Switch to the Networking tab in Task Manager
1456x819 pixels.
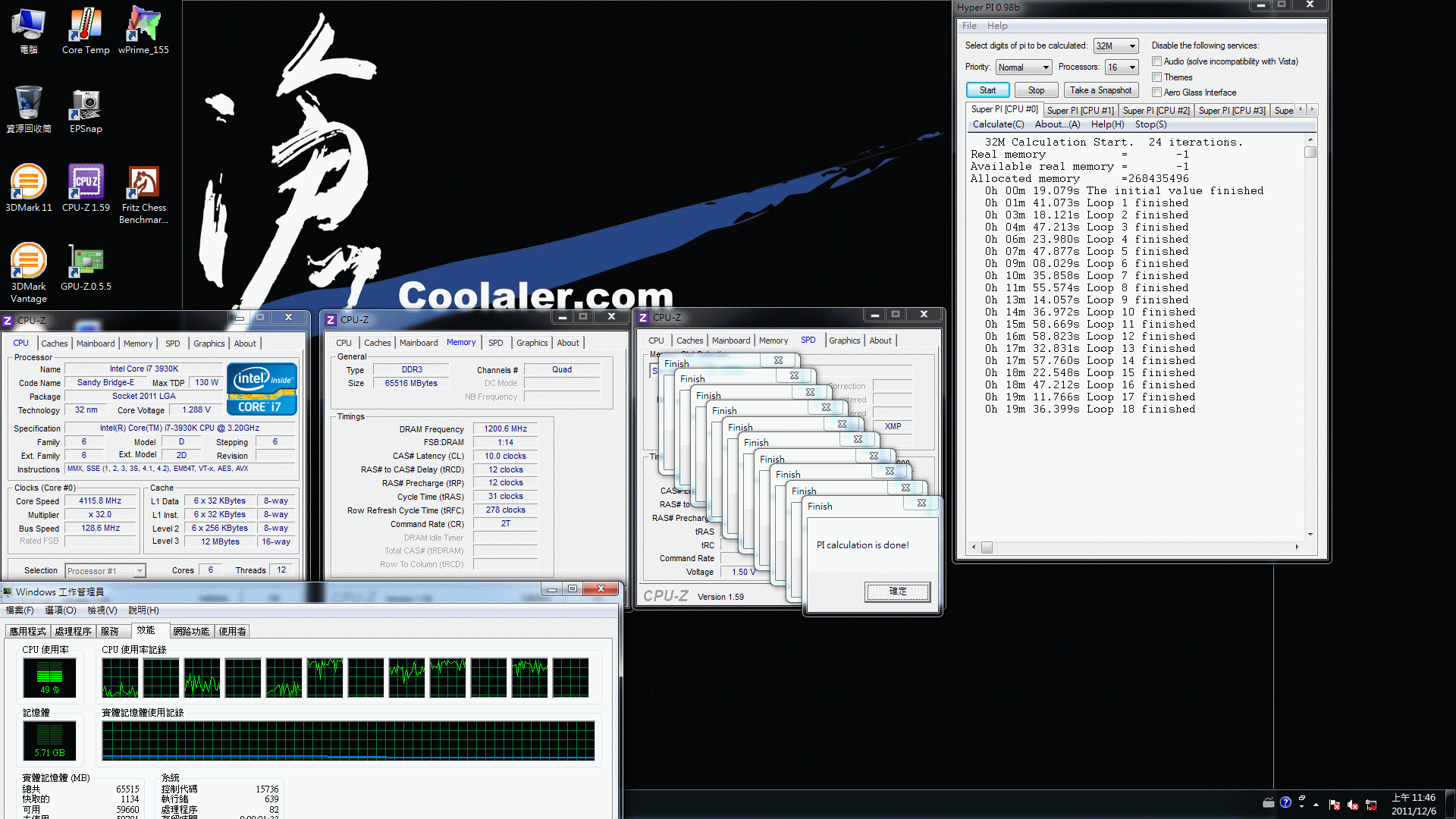point(191,632)
